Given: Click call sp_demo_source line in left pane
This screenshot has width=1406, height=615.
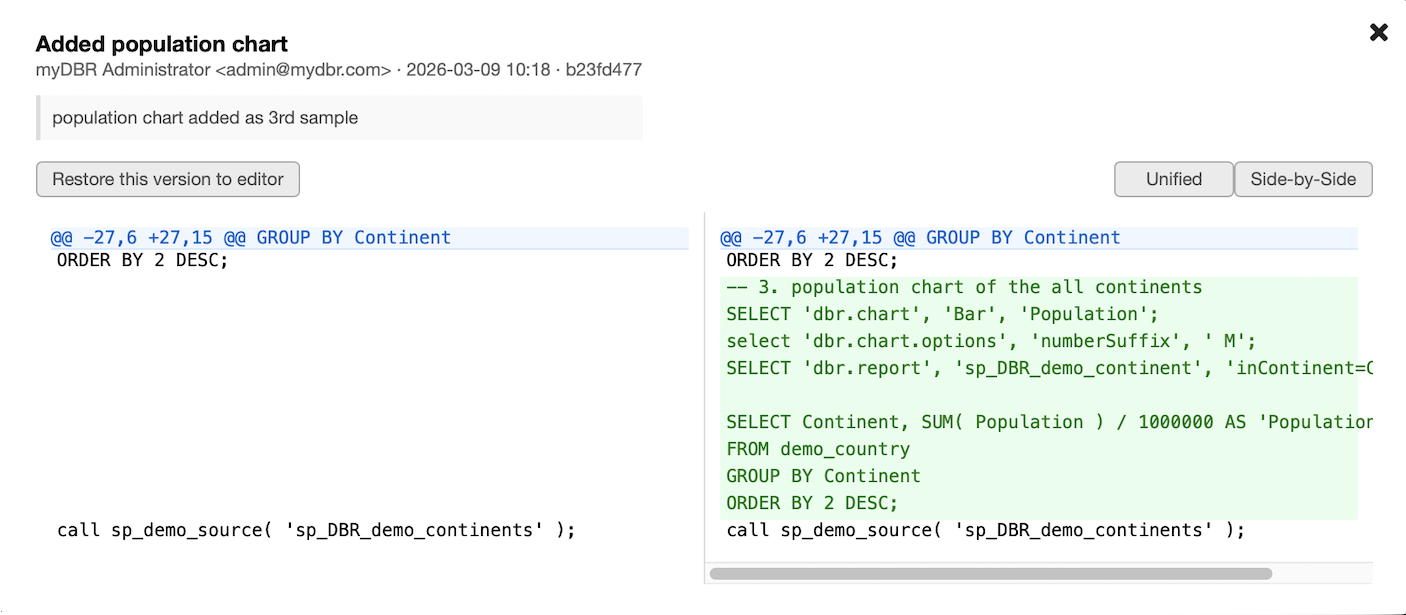Looking at the screenshot, I should click(x=316, y=531).
